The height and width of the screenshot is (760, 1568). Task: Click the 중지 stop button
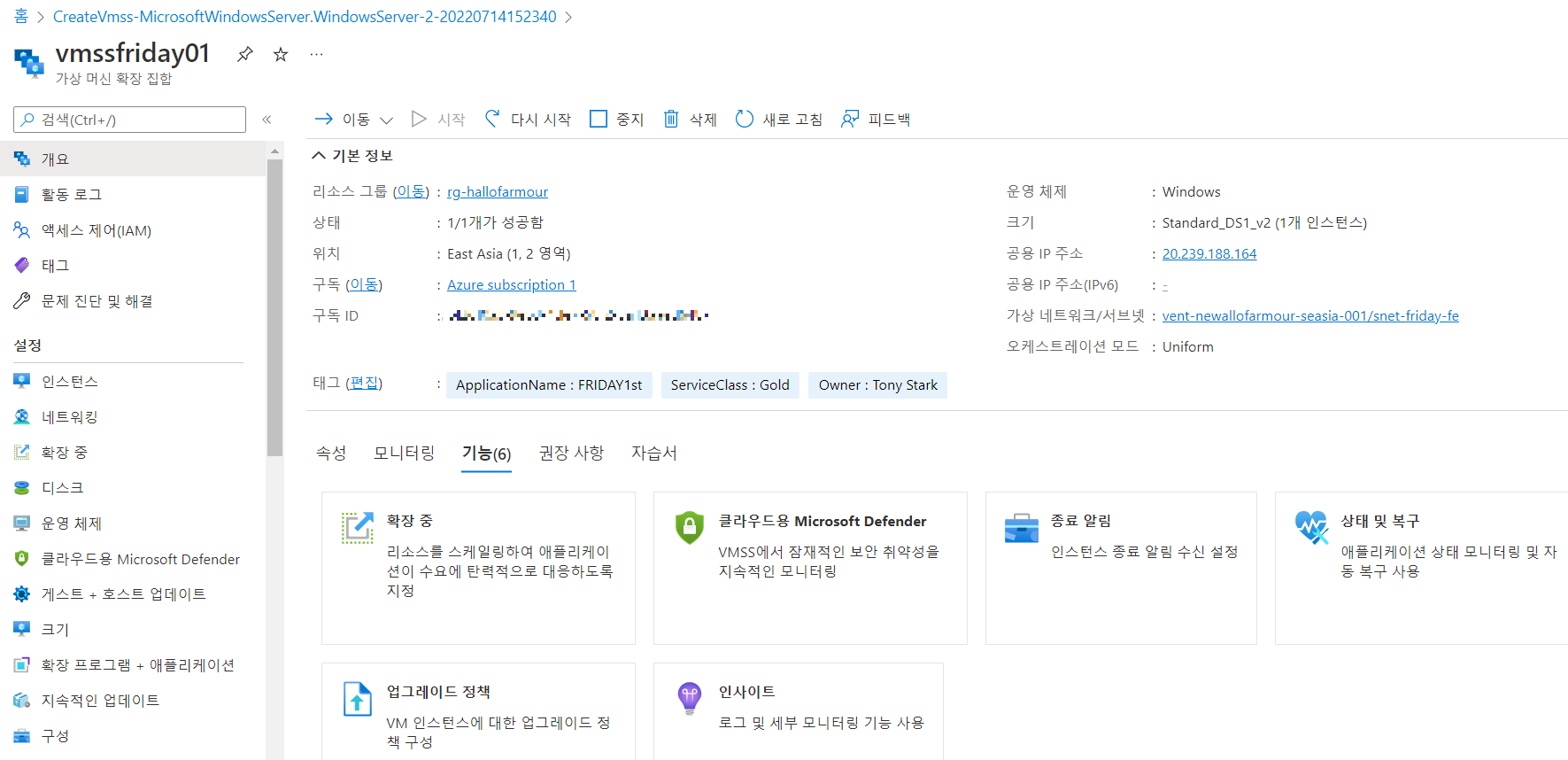(x=616, y=119)
